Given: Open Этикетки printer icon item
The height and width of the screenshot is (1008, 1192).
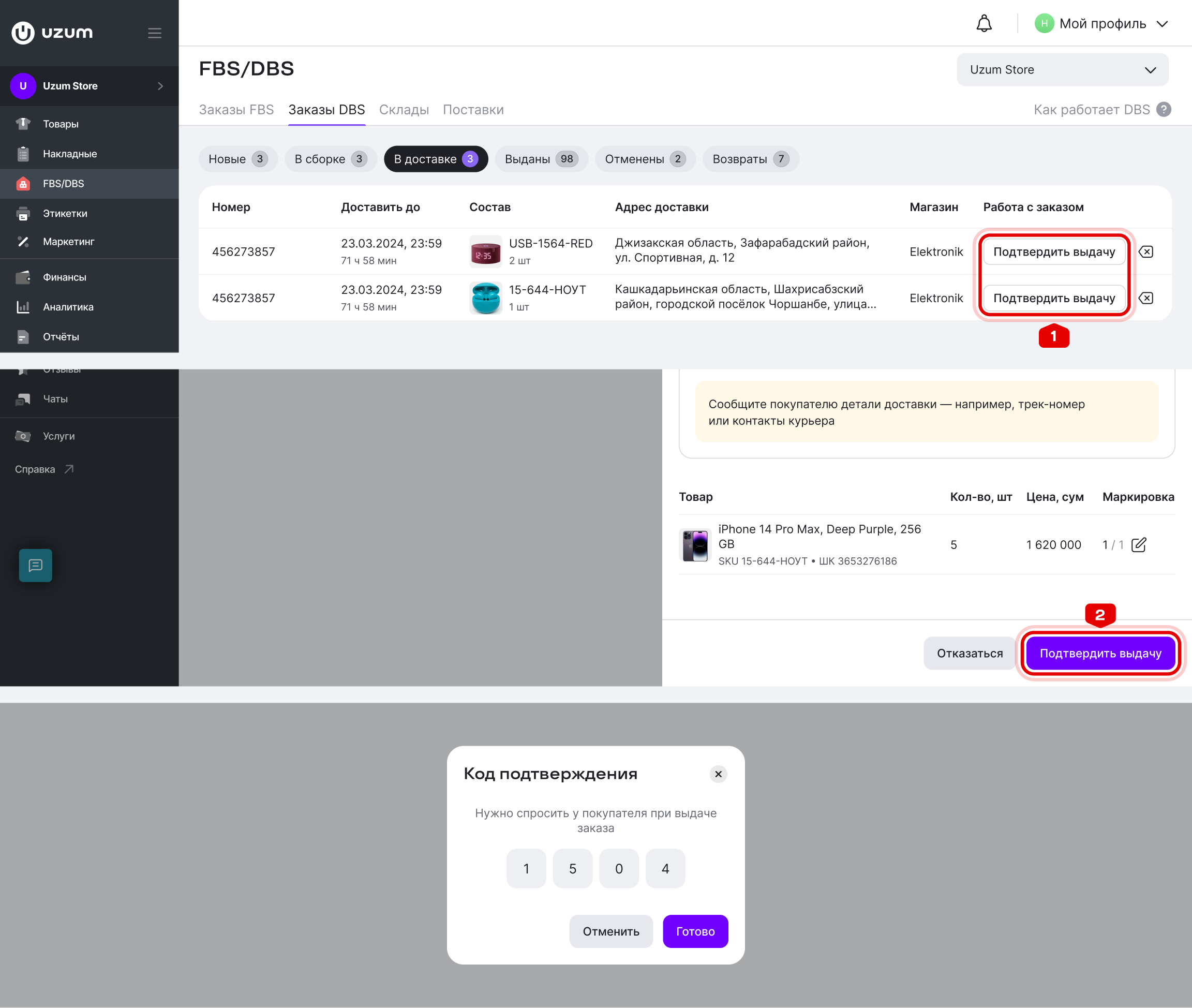Looking at the screenshot, I should click(89, 213).
